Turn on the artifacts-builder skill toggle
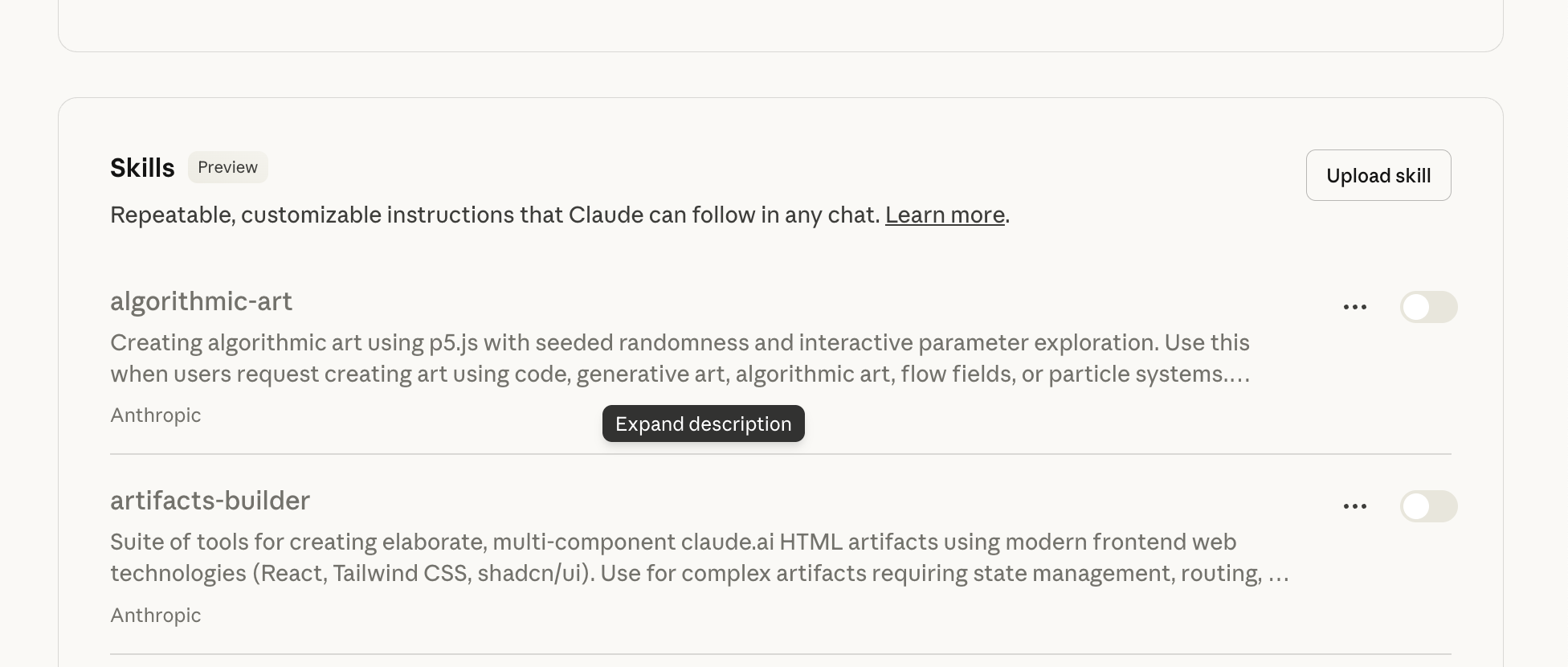Image resolution: width=1568 pixels, height=667 pixels. pyautogui.click(x=1428, y=506)
